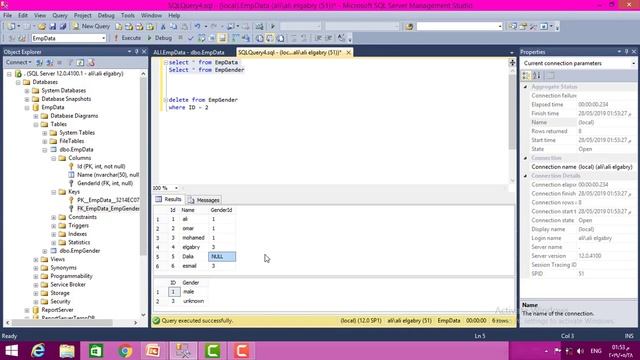640x360 pixels.
Task: Collapse the Databases tree node
Action: (18, 82)
